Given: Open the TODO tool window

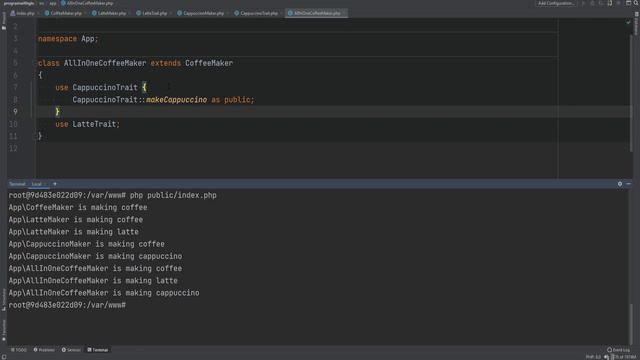Looking at the screenshot, I should point(19,350).
